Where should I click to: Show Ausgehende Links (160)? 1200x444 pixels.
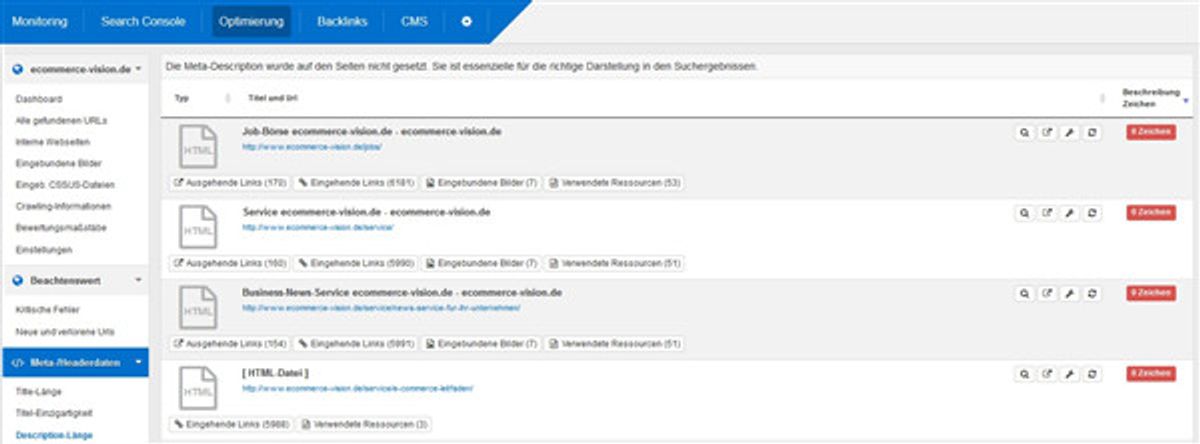tap(231, 263)
